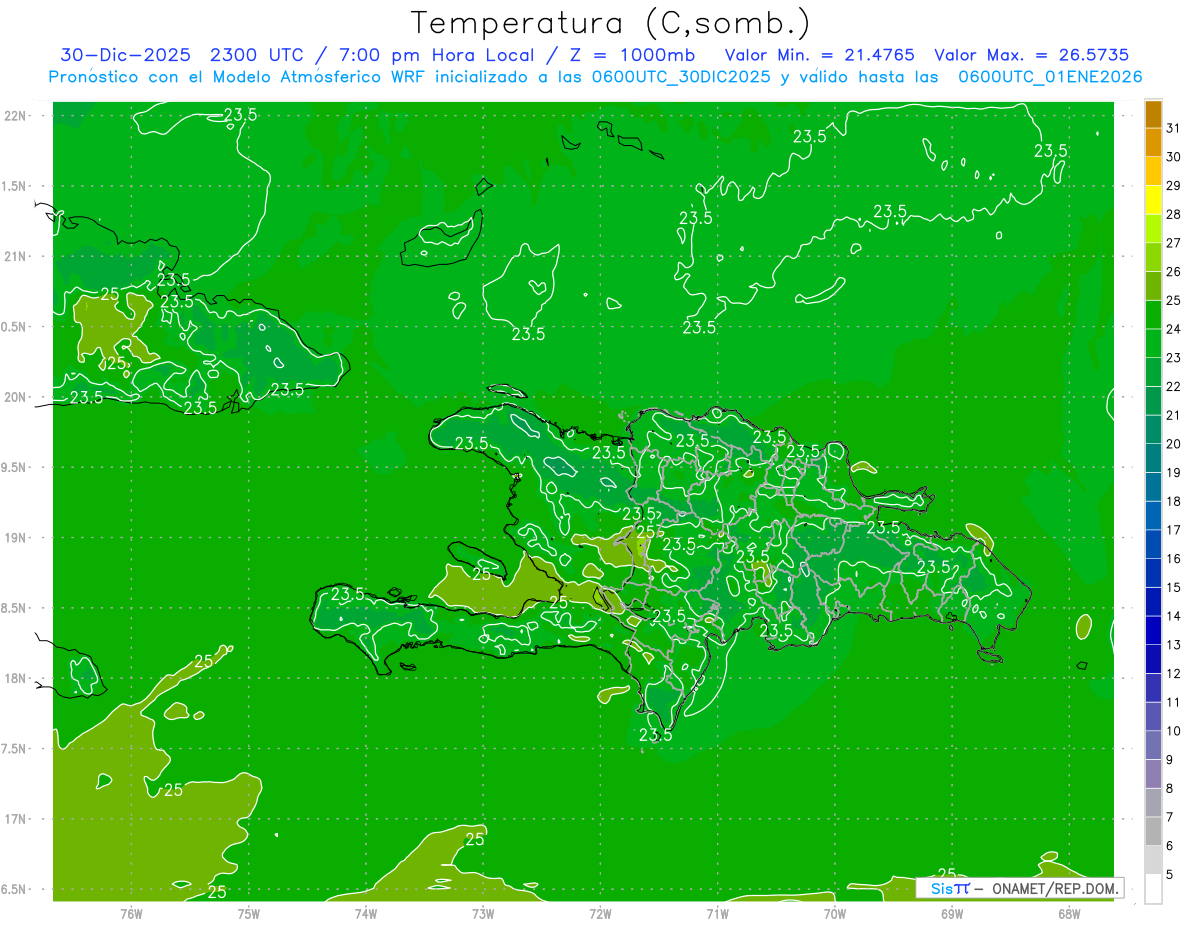Click the '24' value on the color scale
The height and width of the screenshot is (927, 1200).
click(x=1174, y=329)
